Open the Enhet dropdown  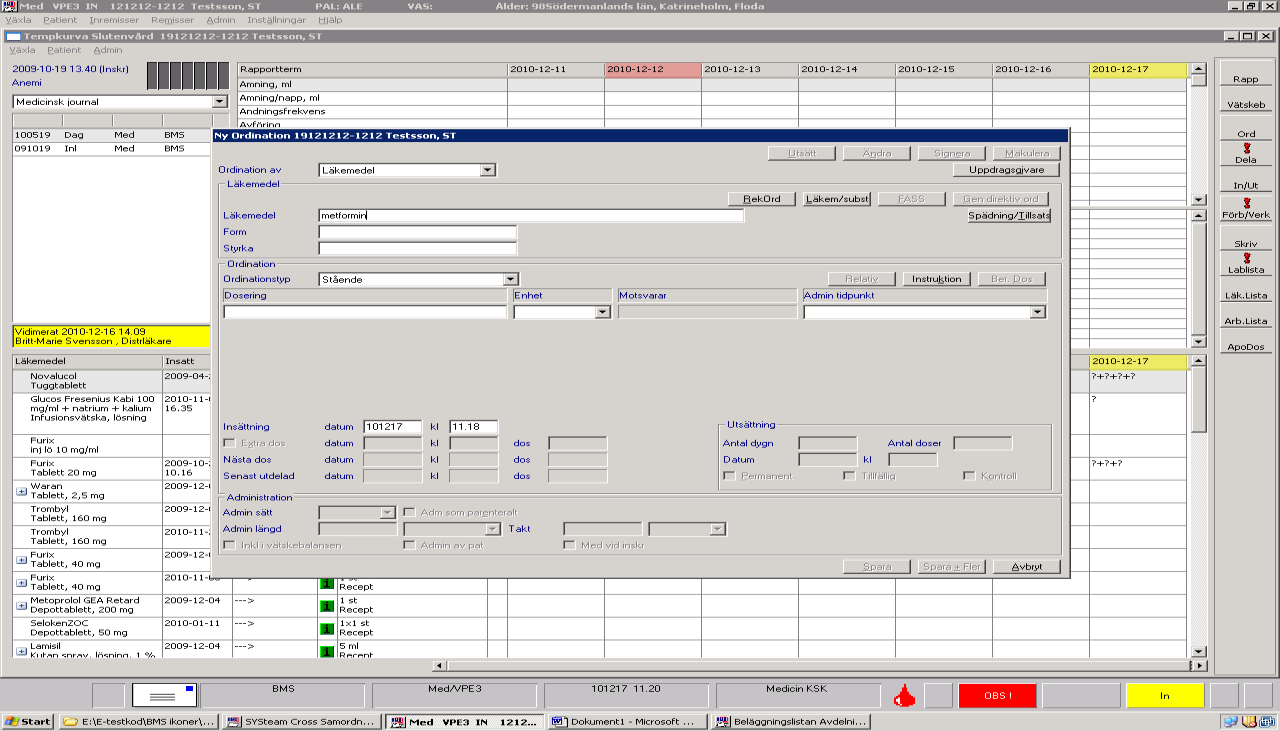pyautogui.click(x=602, y=312)
